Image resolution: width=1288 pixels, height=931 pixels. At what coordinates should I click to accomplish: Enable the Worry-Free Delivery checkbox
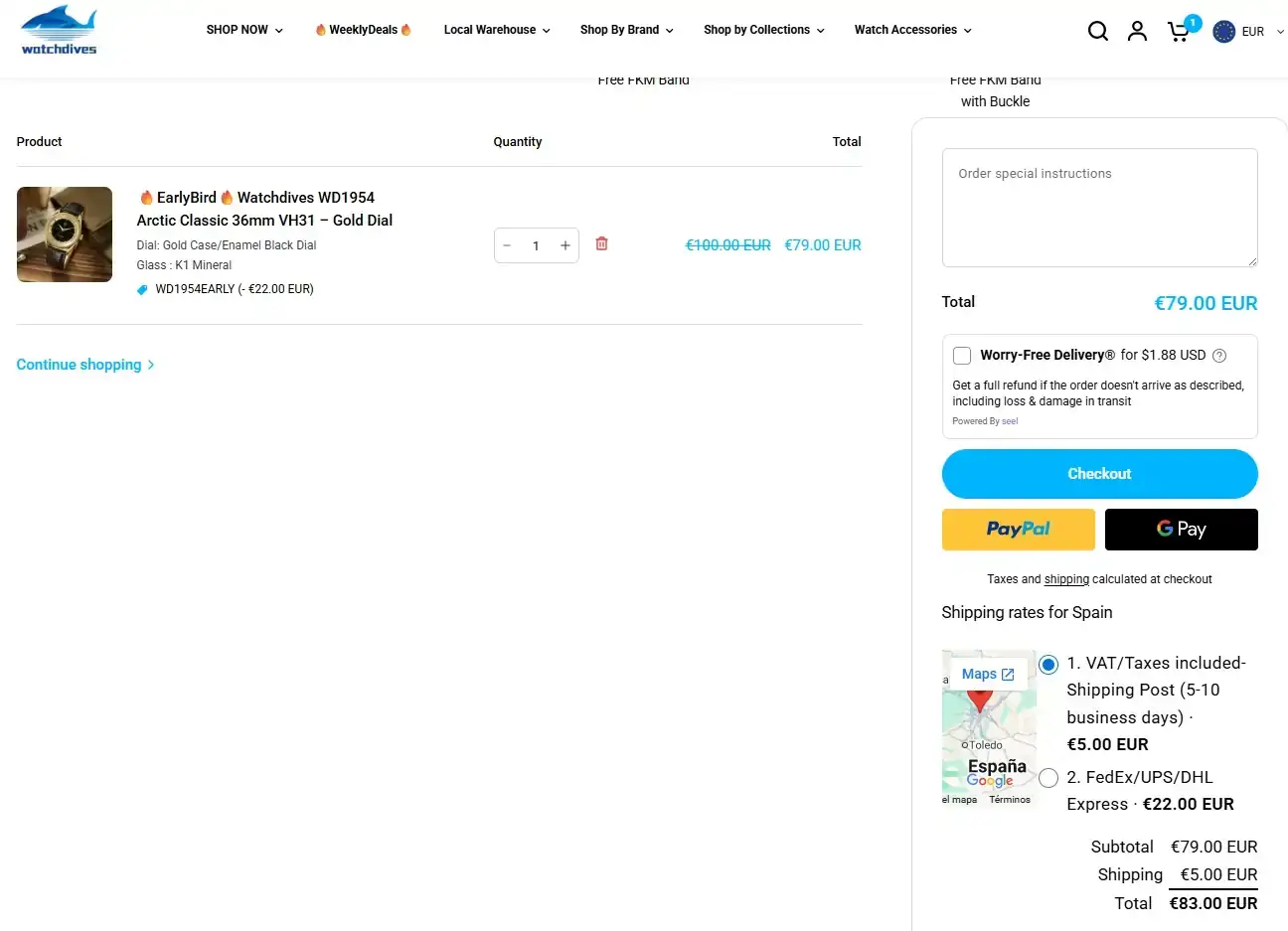(x=962, y=356)
